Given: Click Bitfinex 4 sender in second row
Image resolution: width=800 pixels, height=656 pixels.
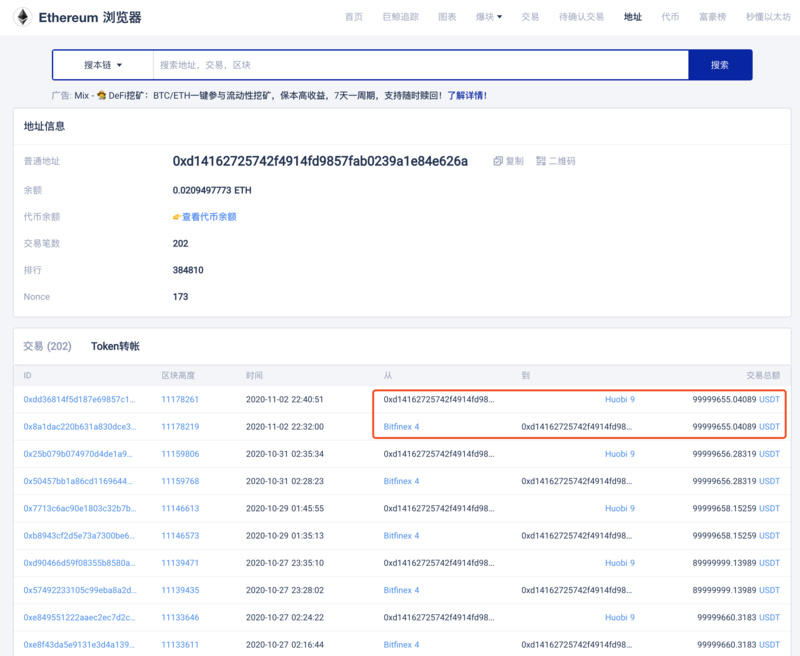Looking at the screenshot, I should coord(401,427).
